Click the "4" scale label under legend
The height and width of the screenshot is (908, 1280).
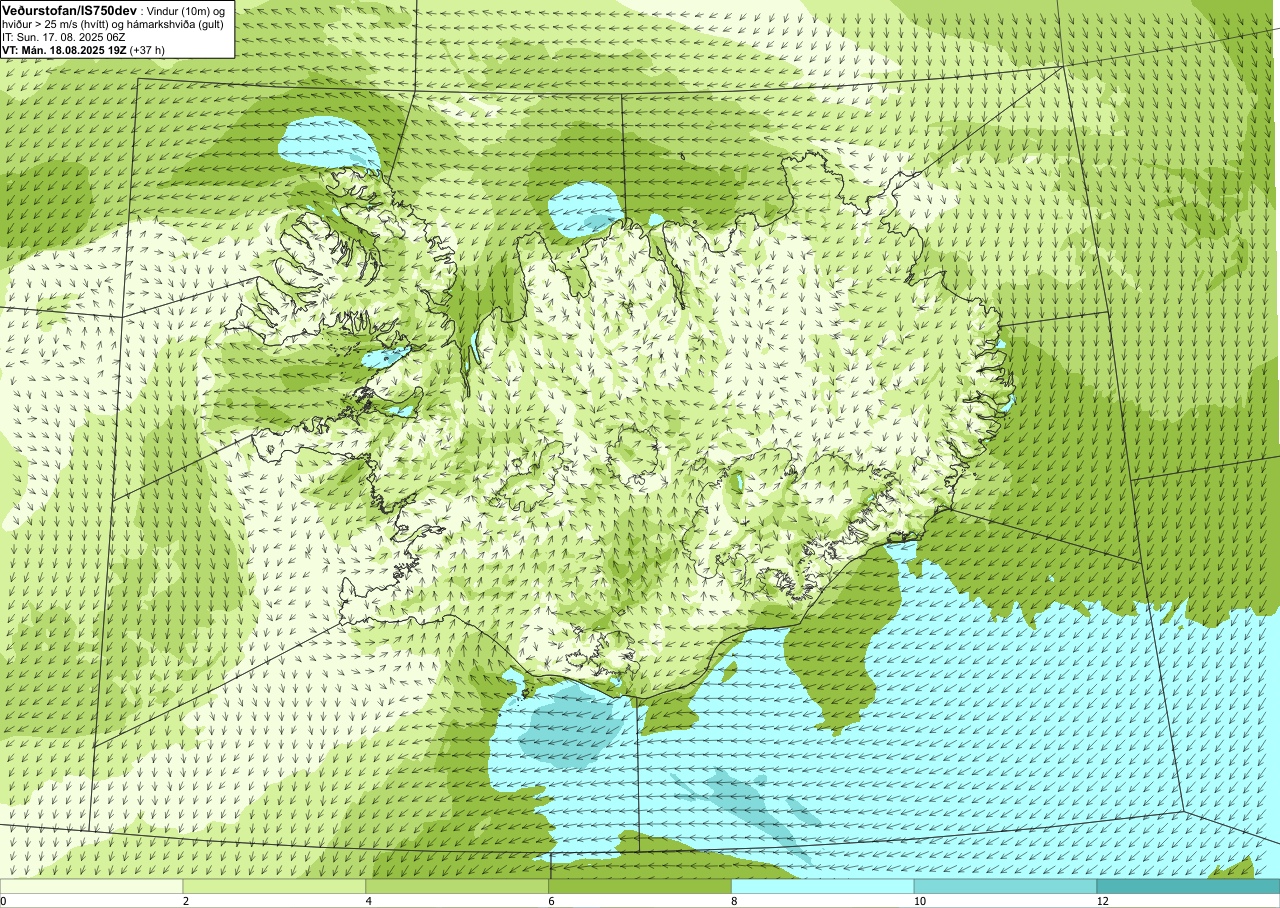click(369, 901)
